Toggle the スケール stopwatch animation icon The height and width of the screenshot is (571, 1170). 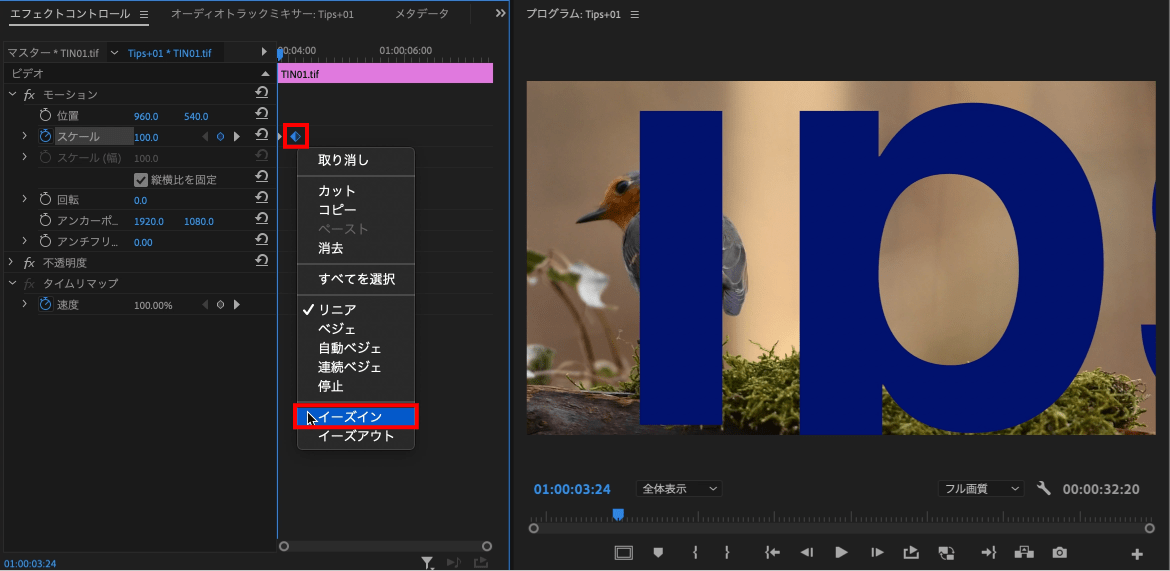click(x=46, y=137)
